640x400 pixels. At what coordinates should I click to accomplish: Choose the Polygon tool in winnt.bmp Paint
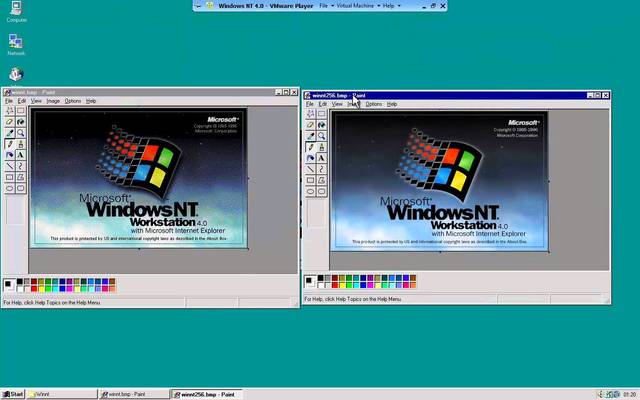tap(20, 177)
